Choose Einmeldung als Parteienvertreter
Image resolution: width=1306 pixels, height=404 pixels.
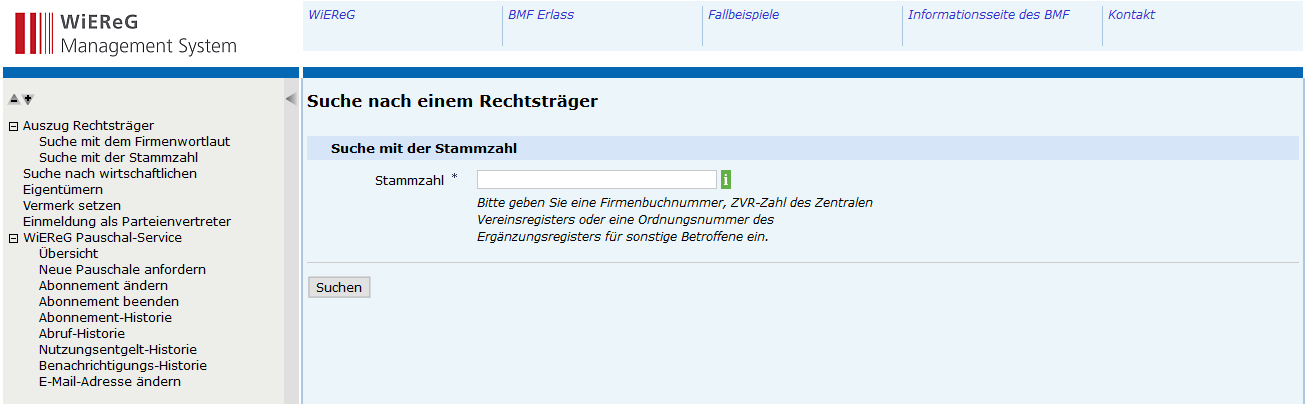(127, 222)
